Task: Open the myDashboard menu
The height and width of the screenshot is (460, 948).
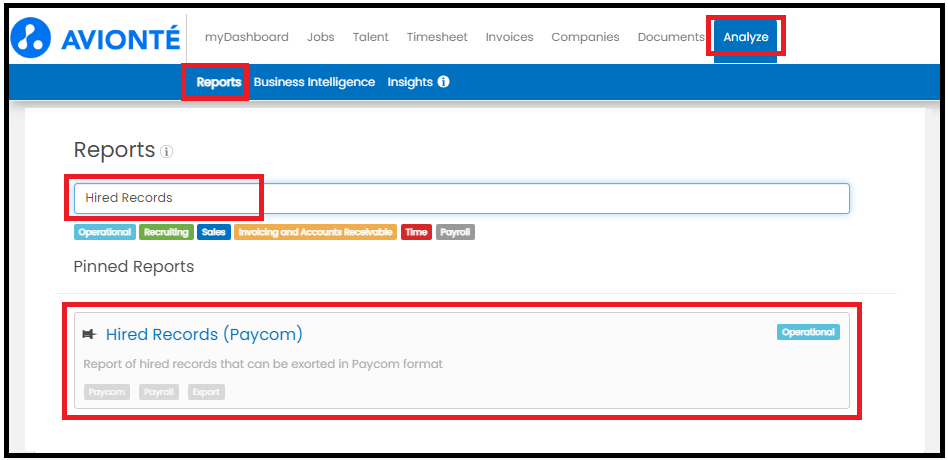Action: [x=247, y=37]
